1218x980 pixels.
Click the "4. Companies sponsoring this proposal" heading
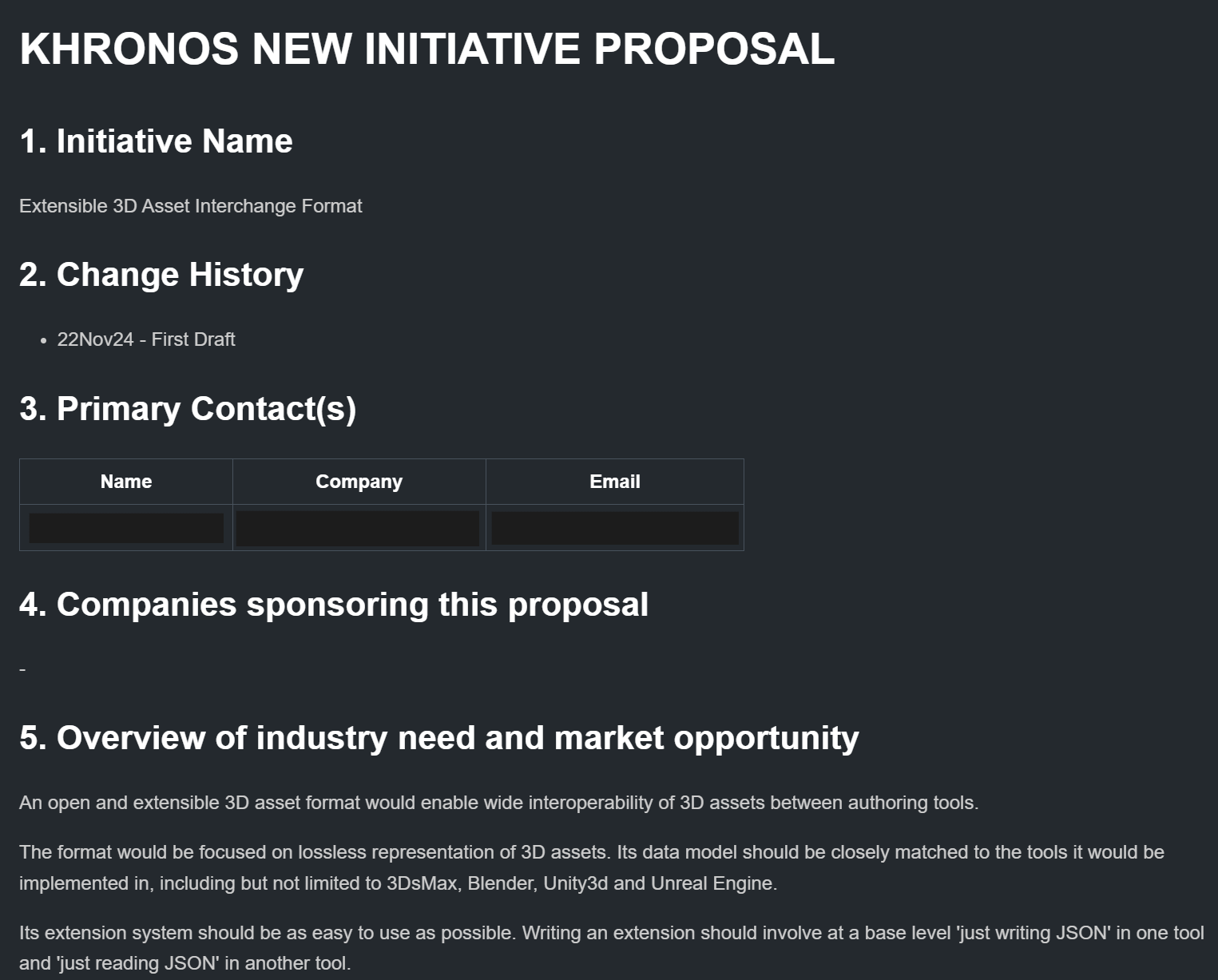[333, 605]
